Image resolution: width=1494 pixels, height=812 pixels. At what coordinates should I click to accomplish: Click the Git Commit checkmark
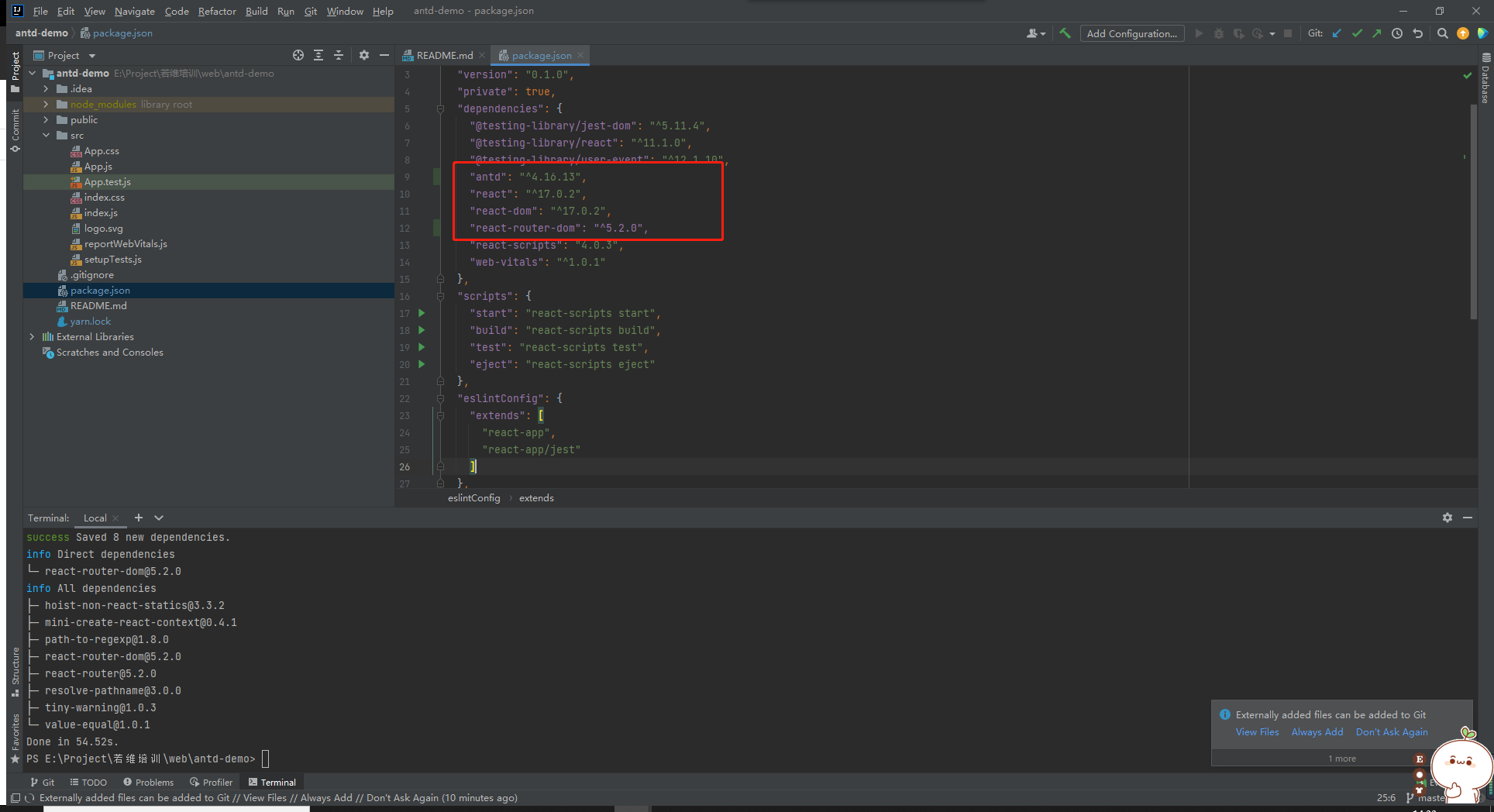1357,33
